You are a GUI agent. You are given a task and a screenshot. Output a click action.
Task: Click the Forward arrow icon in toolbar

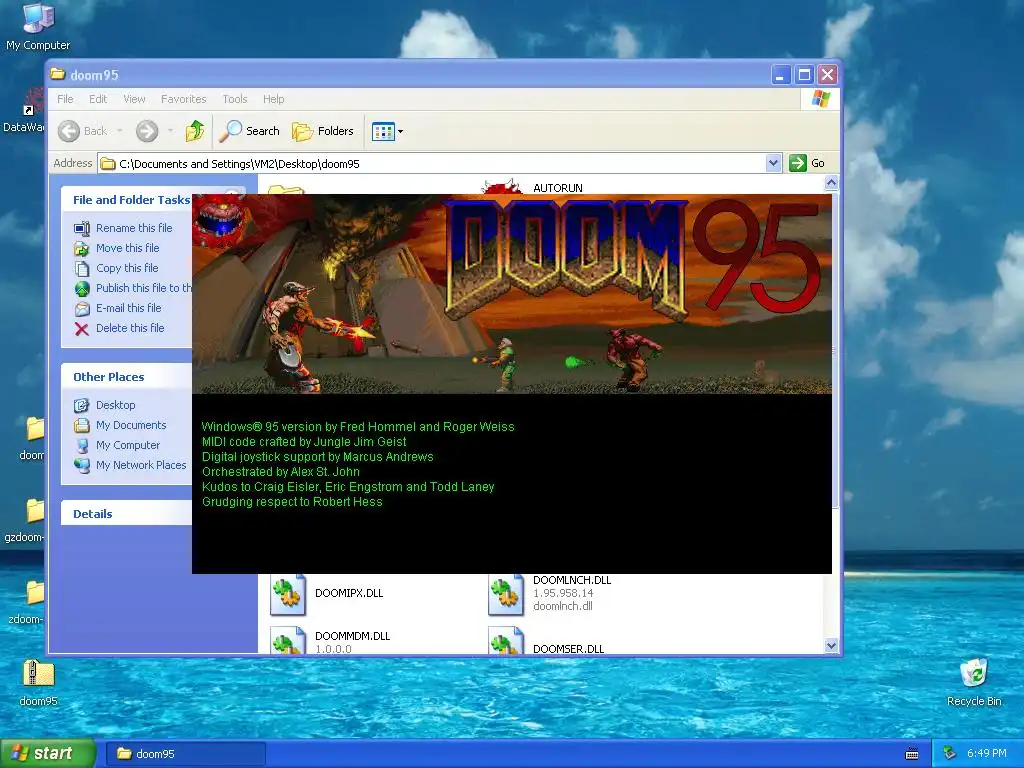[x=147, y=131]
